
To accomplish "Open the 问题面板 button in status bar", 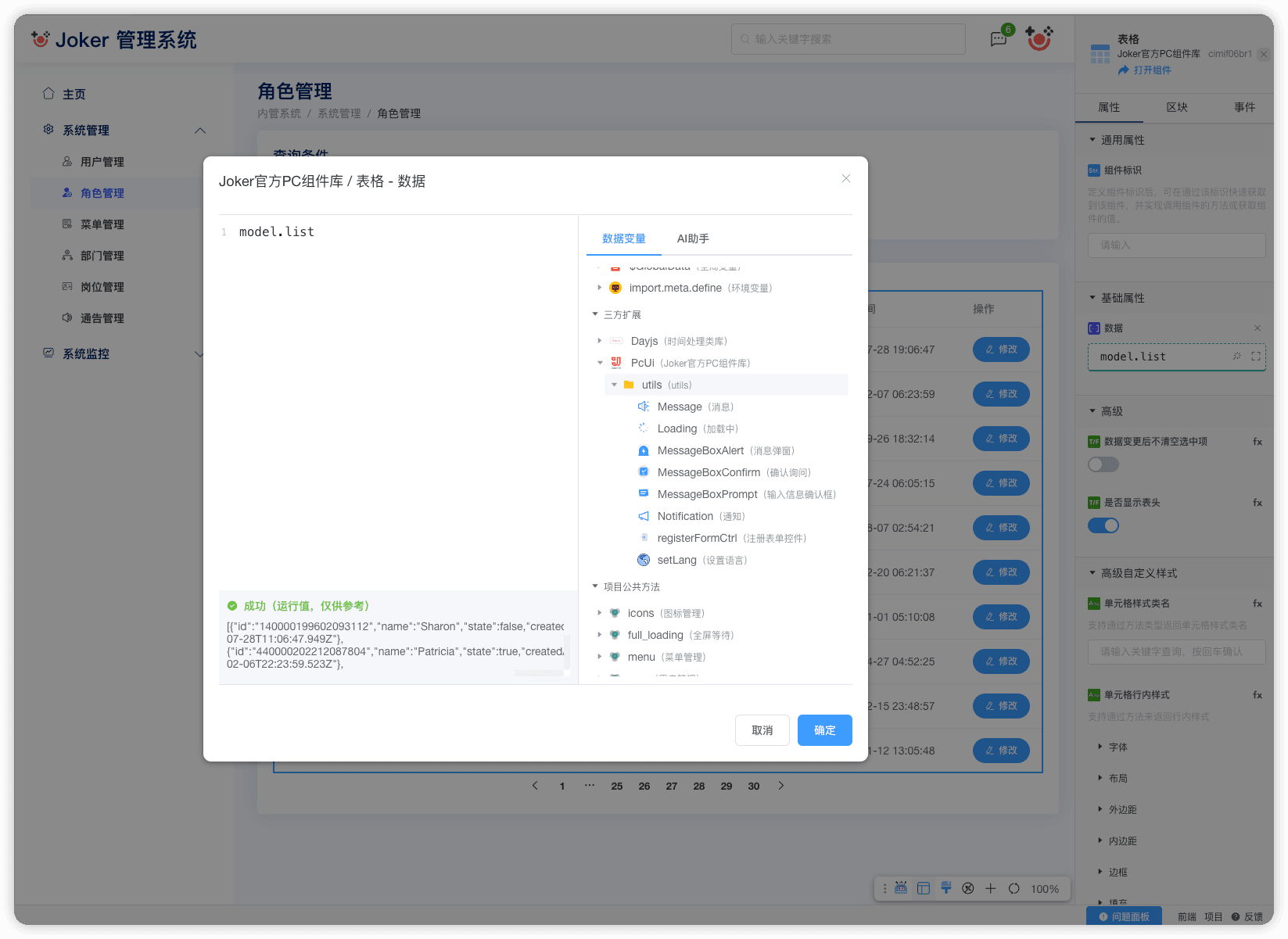I will (x=1124, y=916).
